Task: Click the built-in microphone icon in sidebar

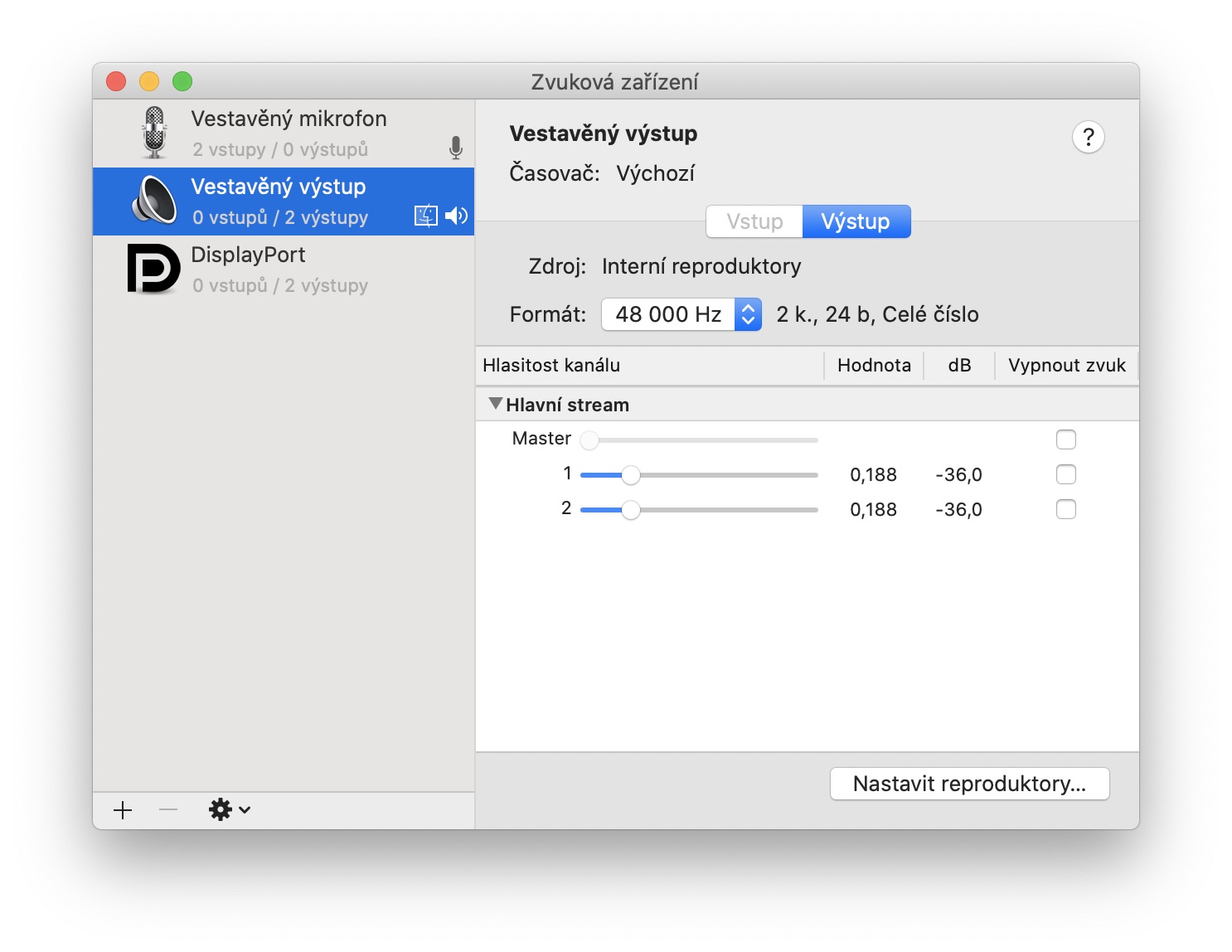Action: (x=154, y=133)
